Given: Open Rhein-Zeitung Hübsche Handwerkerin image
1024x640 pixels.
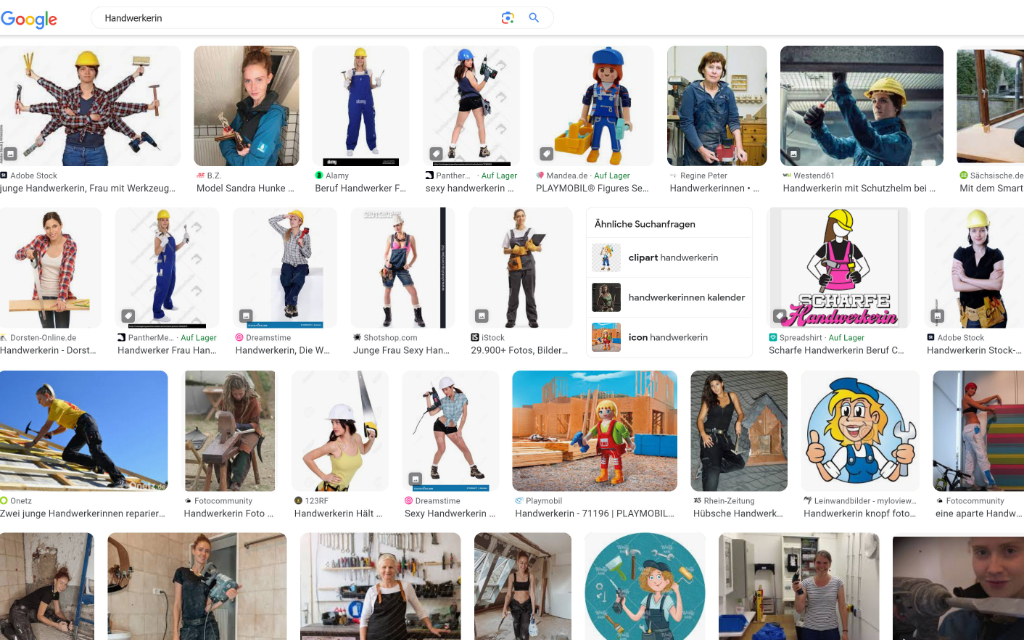Looking at the screenshot, I should point(739,431).
